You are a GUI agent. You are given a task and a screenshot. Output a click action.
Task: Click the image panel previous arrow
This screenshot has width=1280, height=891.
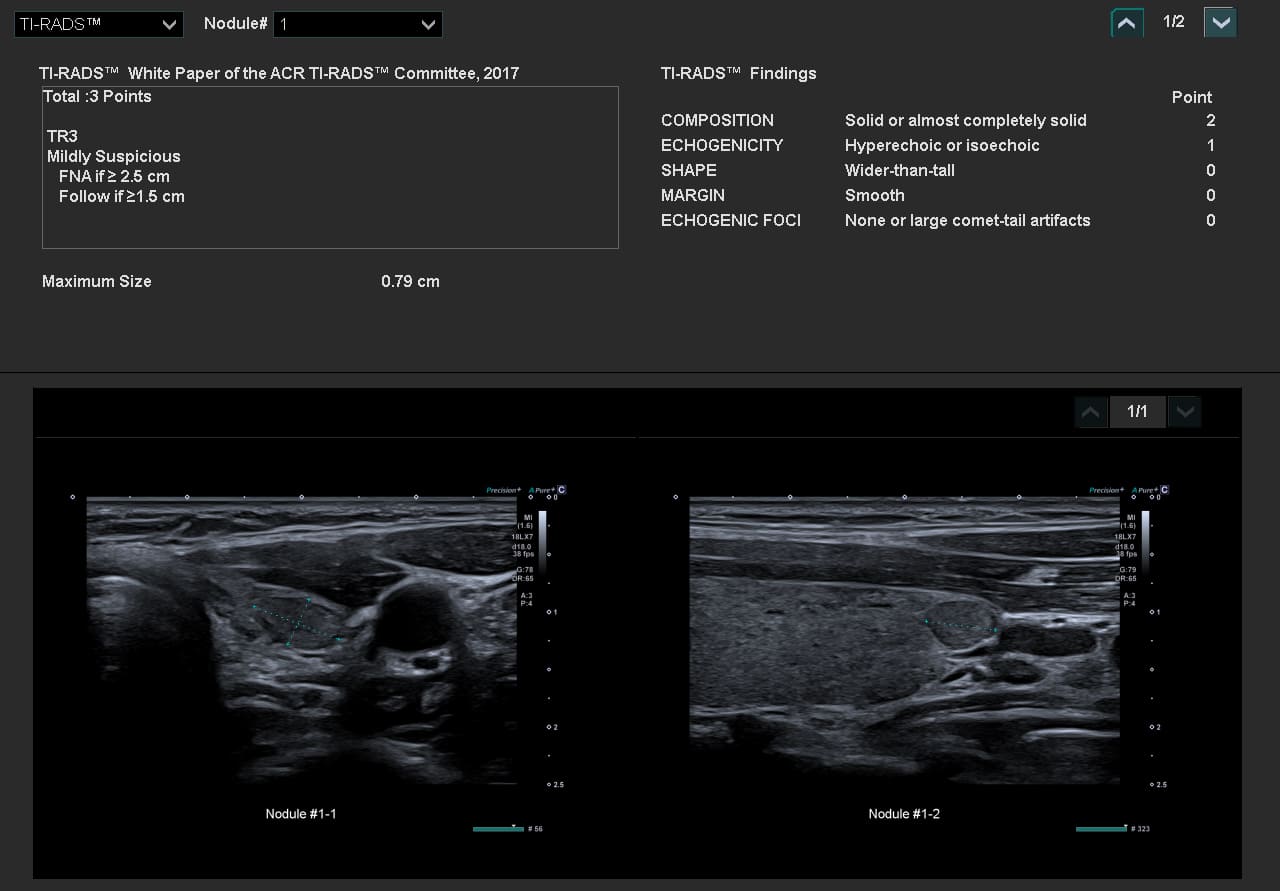pos(1091,412)
